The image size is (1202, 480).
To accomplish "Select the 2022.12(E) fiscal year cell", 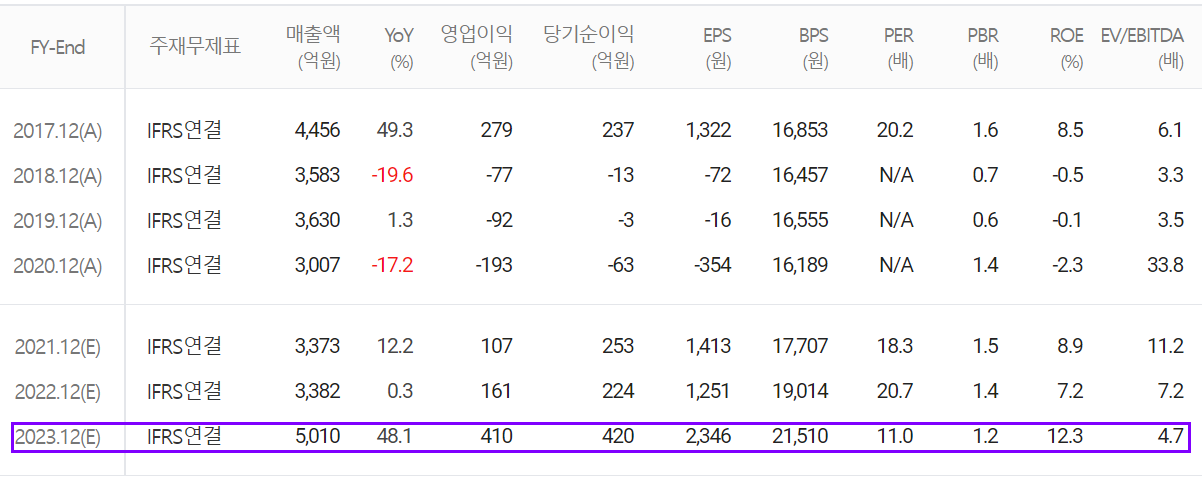I will tap(58, 391).
